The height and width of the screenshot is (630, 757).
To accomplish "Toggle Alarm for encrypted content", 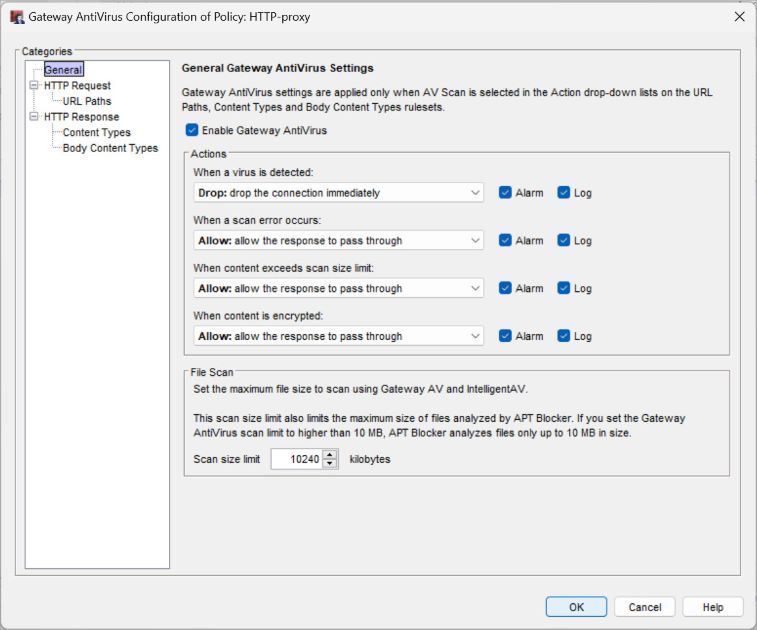I will click(x=505, y=336).
